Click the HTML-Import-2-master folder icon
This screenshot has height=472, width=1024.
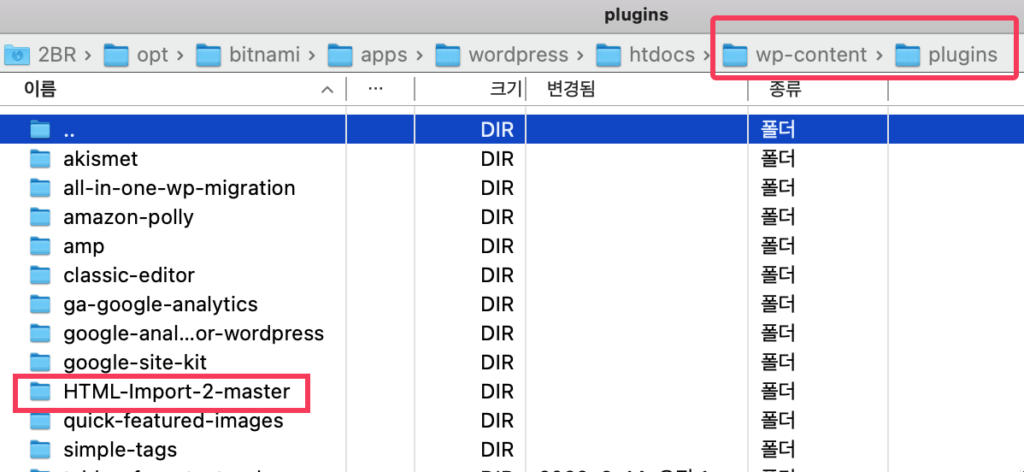(40, 392)
